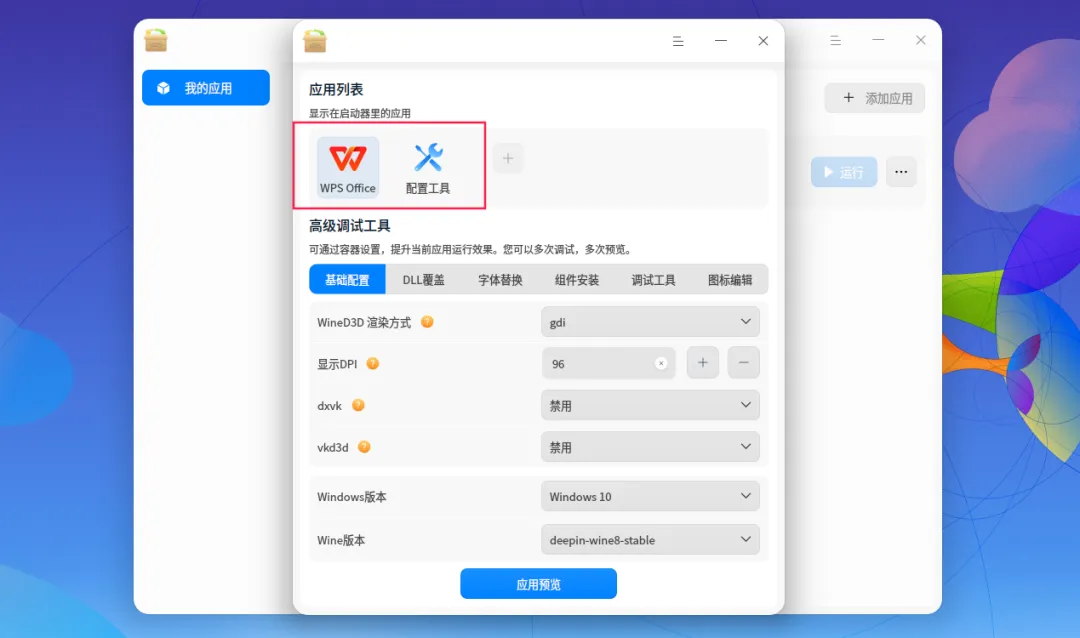Click the 应用列表 heading
Image resolution: width=1080 pixels, height=638 pixels.
coord(336,89)
